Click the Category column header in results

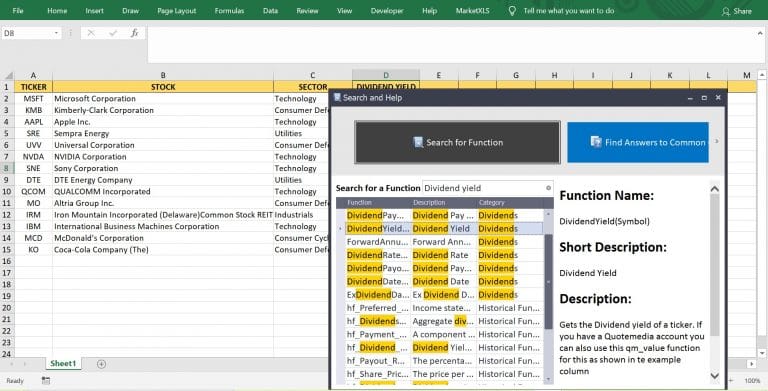(509, 202)
